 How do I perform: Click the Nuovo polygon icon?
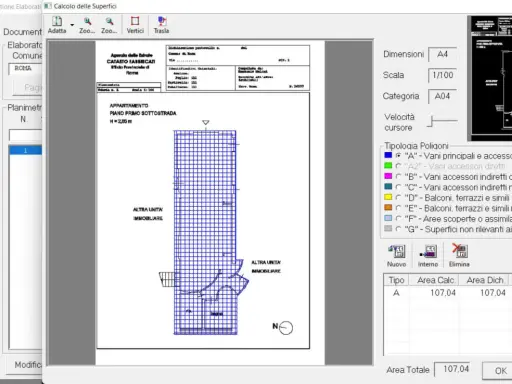coord(397,251)
